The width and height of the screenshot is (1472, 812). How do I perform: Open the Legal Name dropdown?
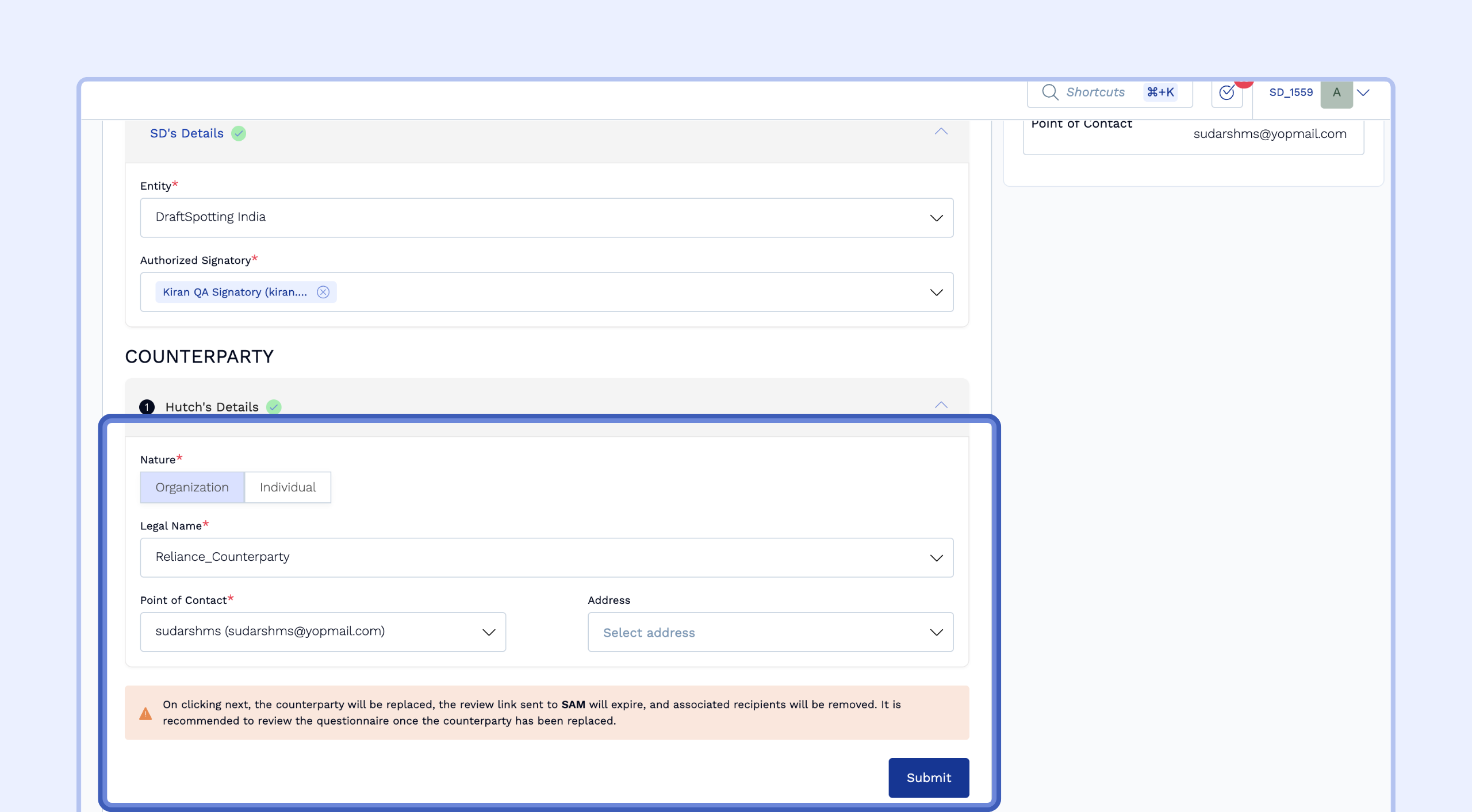point(546,557)
